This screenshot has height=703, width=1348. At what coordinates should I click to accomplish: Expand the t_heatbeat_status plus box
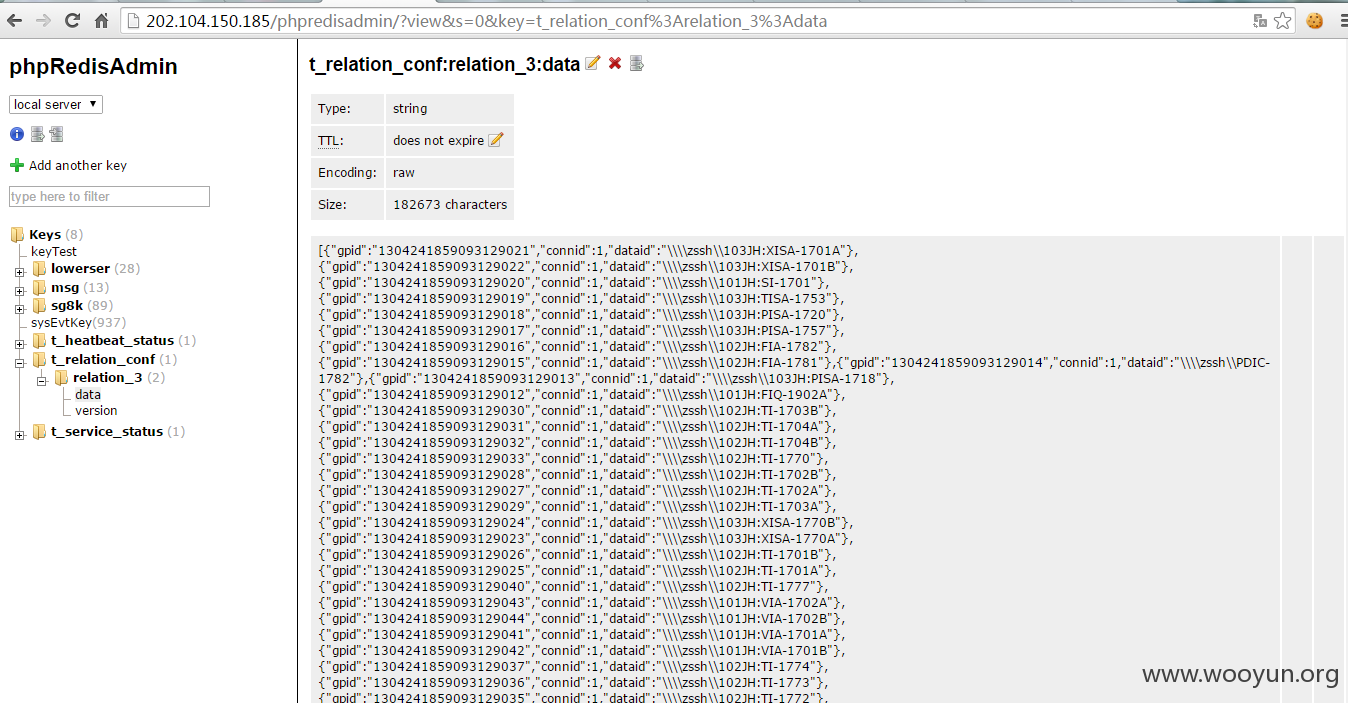tap(20, 342)
